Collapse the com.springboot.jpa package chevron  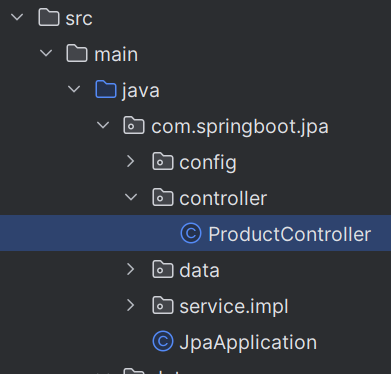(x=103, y=125)
